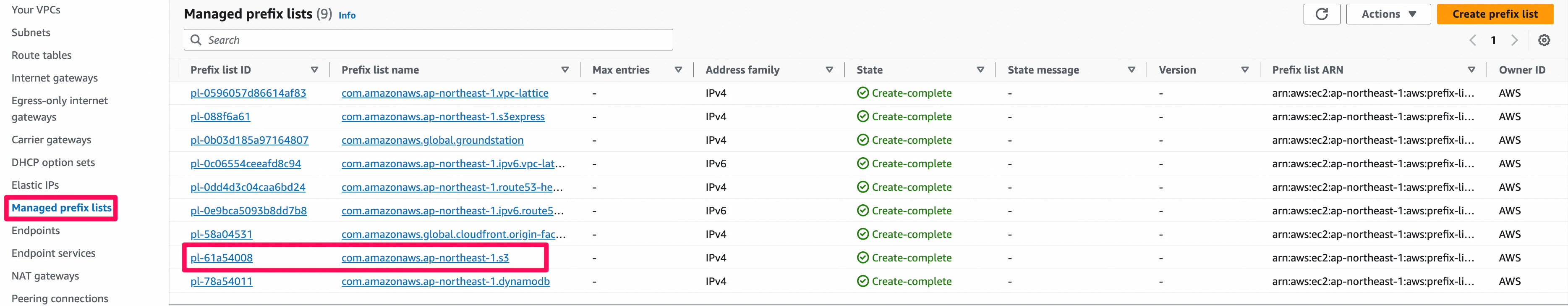Click the refresh icon button
Screen dimensions: 1568x306
pyautogui.click(x=1321, y=14)
